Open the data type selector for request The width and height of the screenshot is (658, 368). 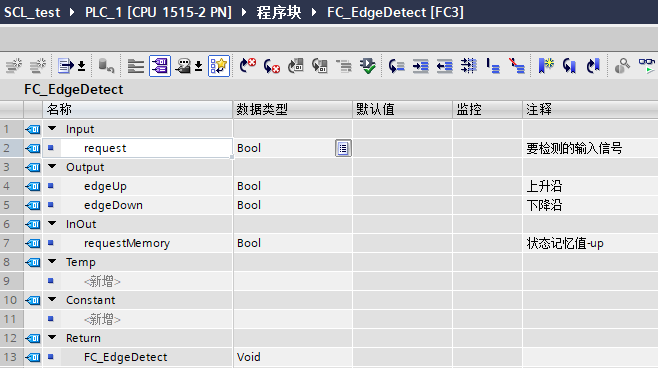coord(343,148)
